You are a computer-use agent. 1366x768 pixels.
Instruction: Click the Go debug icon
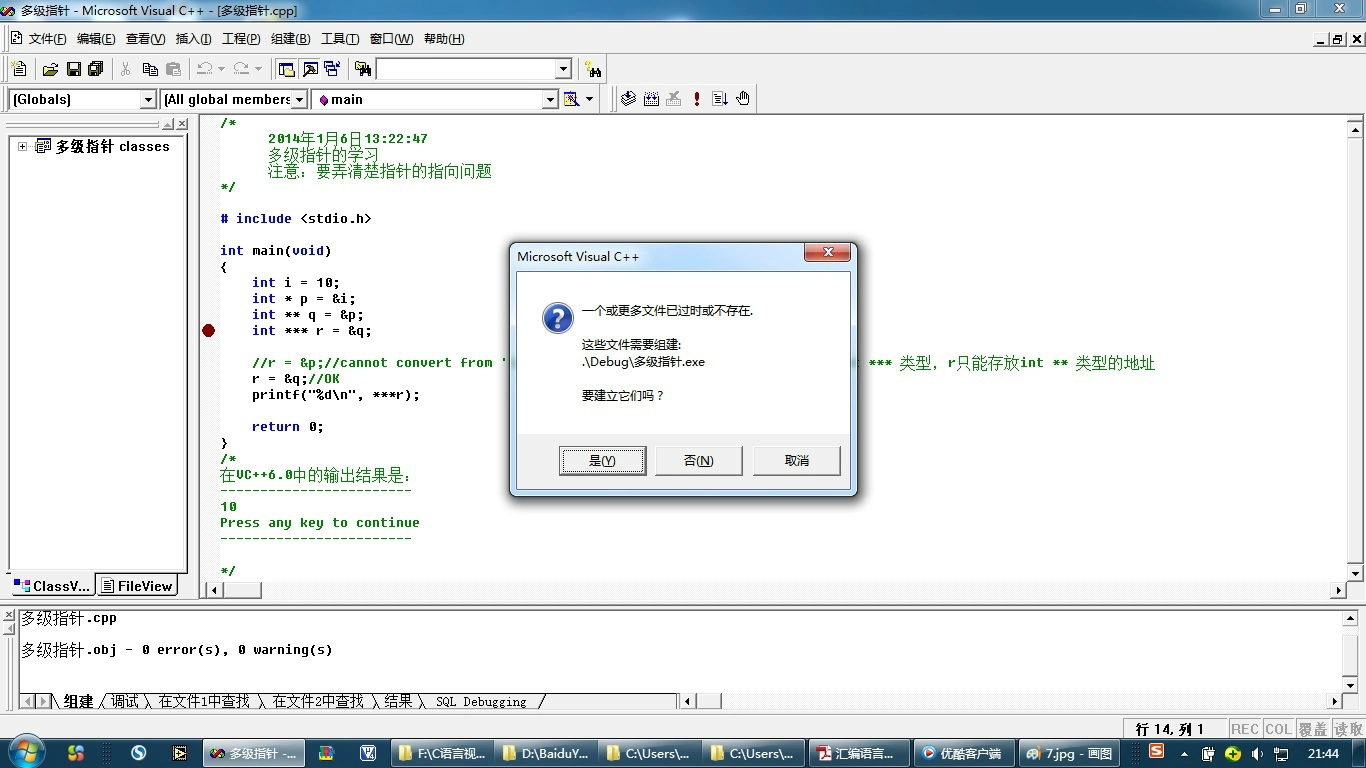(x=720, y=99)
